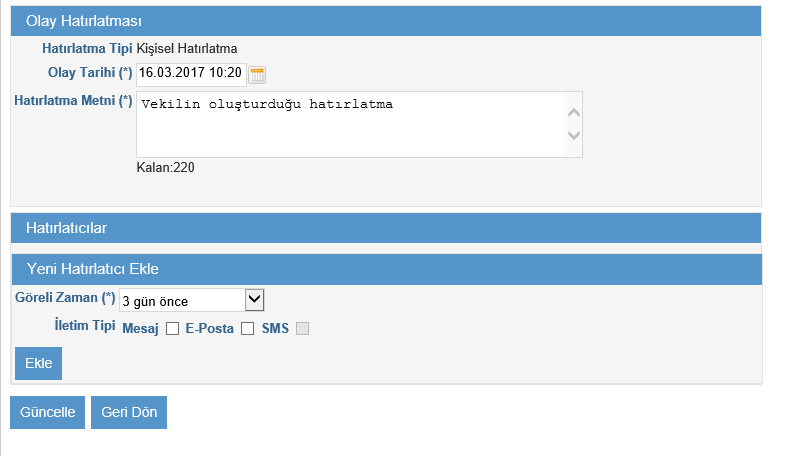Toggle the SMS checkbox

tap(302, 329)
